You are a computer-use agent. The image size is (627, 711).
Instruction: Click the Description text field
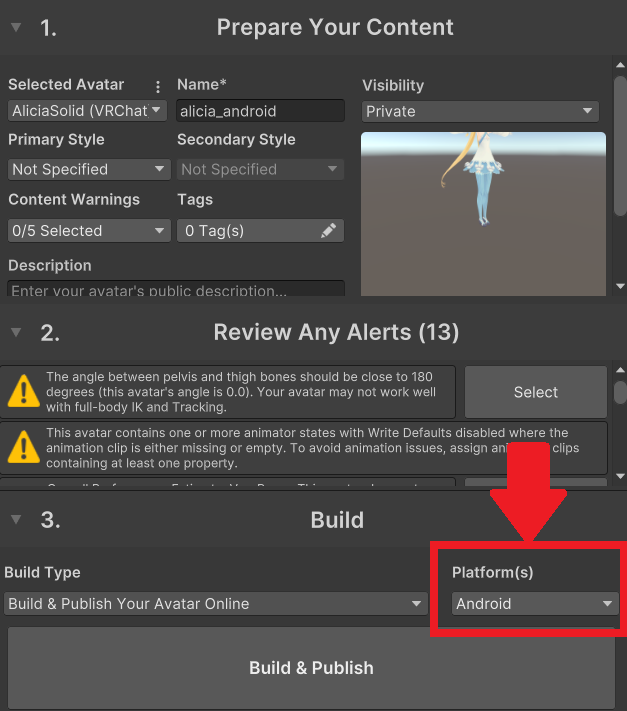(175, 290)
